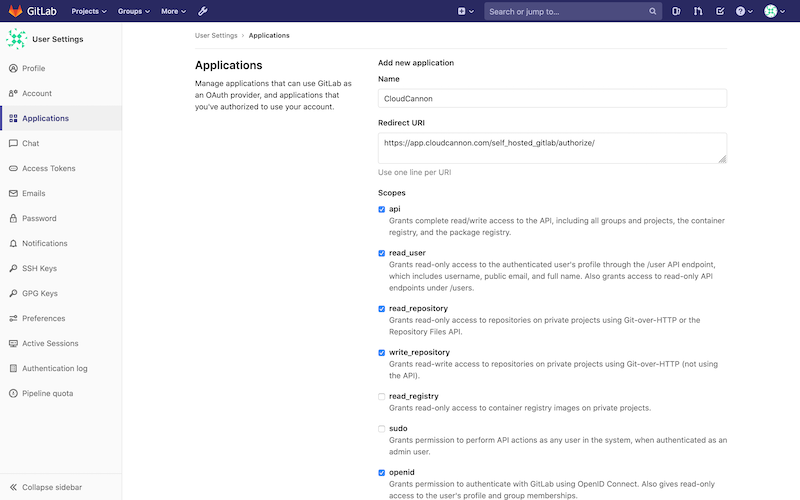Open the to-do list icon

(720, 11)
